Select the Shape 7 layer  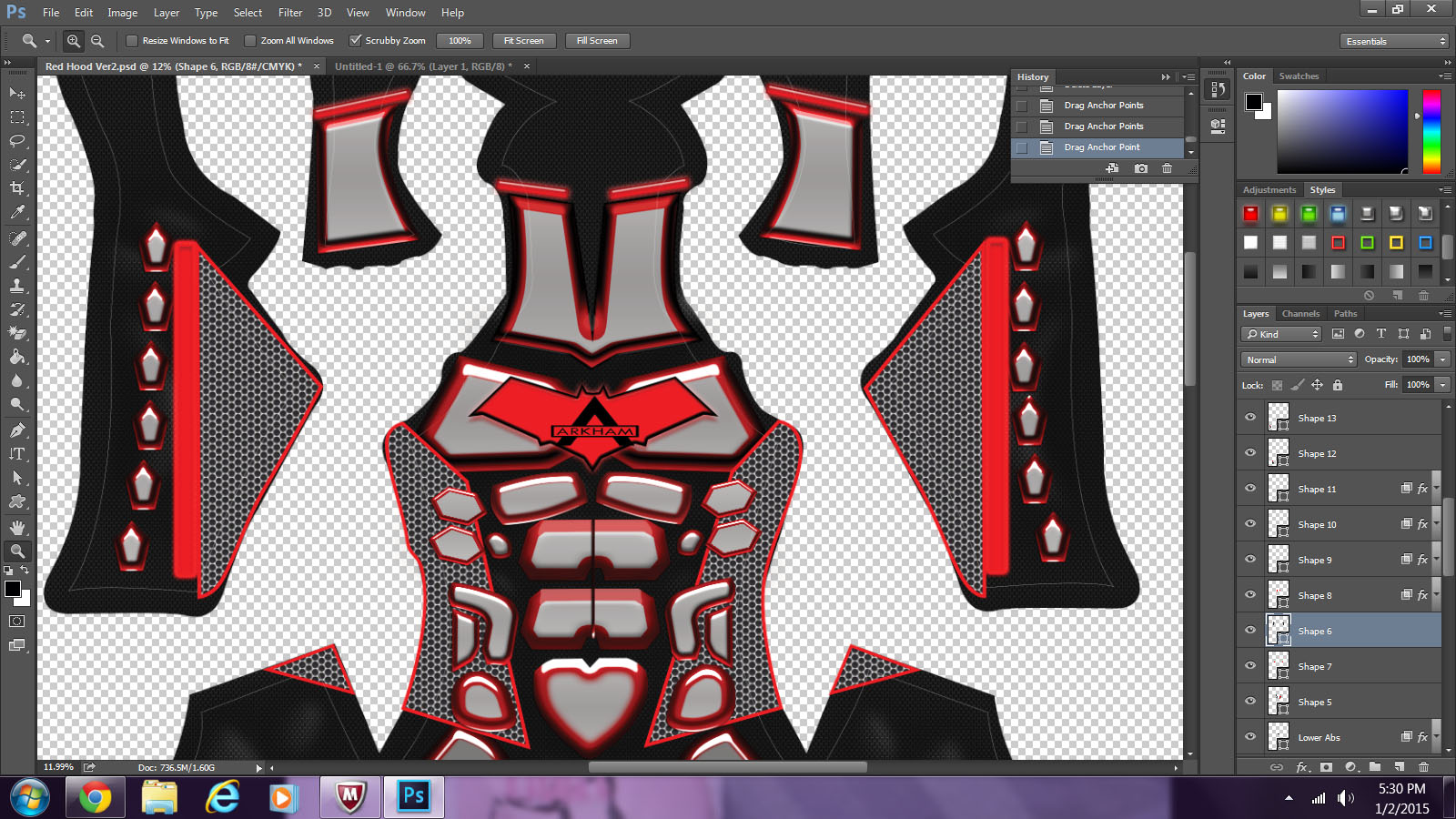click(1340, 667)
